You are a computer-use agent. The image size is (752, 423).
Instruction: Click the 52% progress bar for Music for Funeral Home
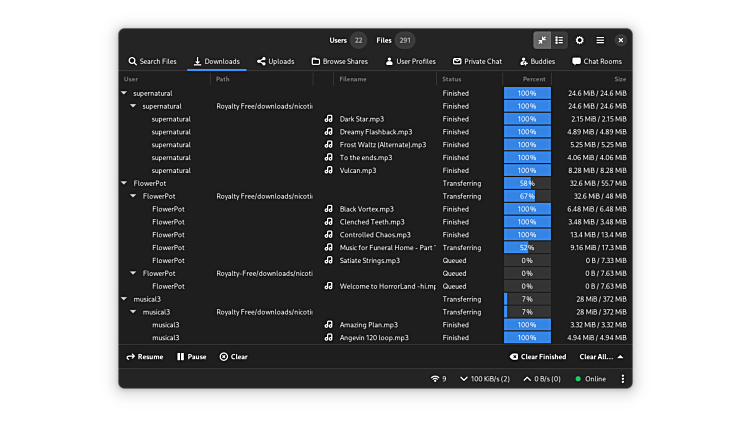(527, 247)
